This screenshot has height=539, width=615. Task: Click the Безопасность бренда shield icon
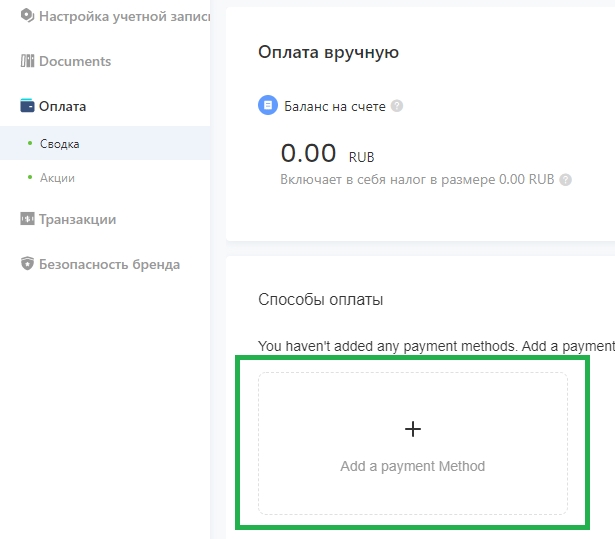coord(27,264)
